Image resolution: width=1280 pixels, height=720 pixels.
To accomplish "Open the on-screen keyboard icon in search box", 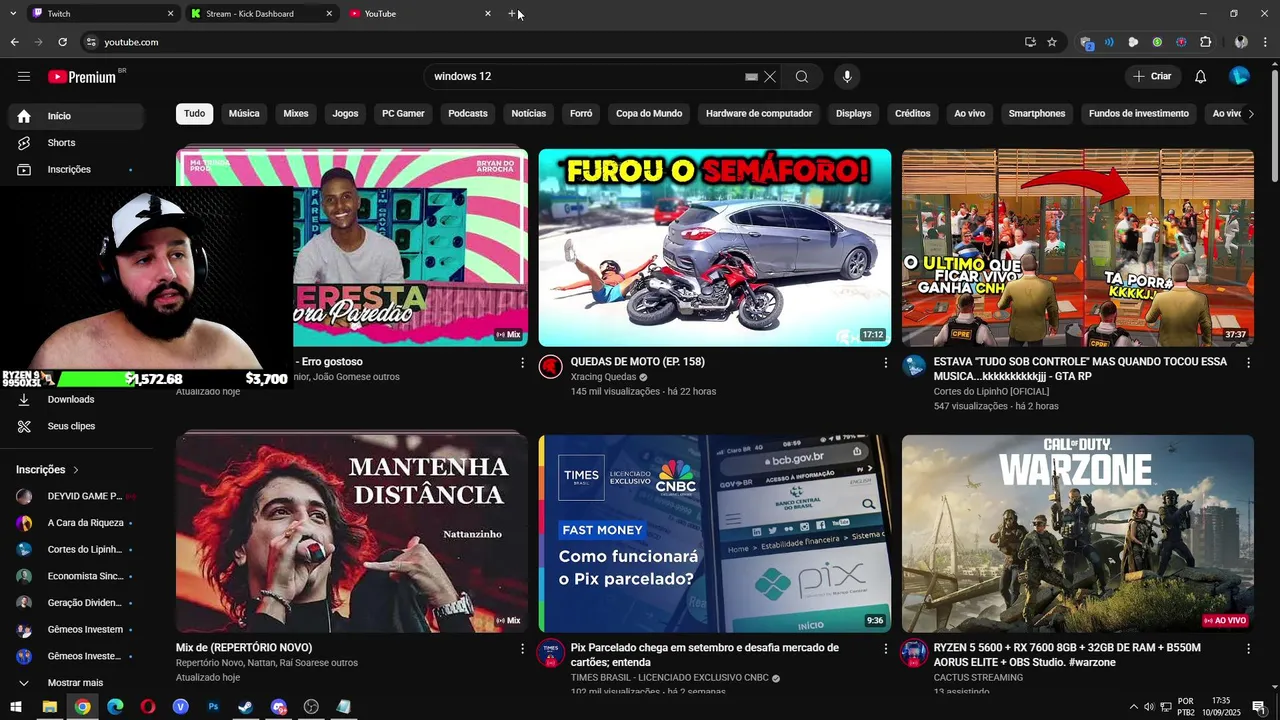I will [x=751, y=77].
